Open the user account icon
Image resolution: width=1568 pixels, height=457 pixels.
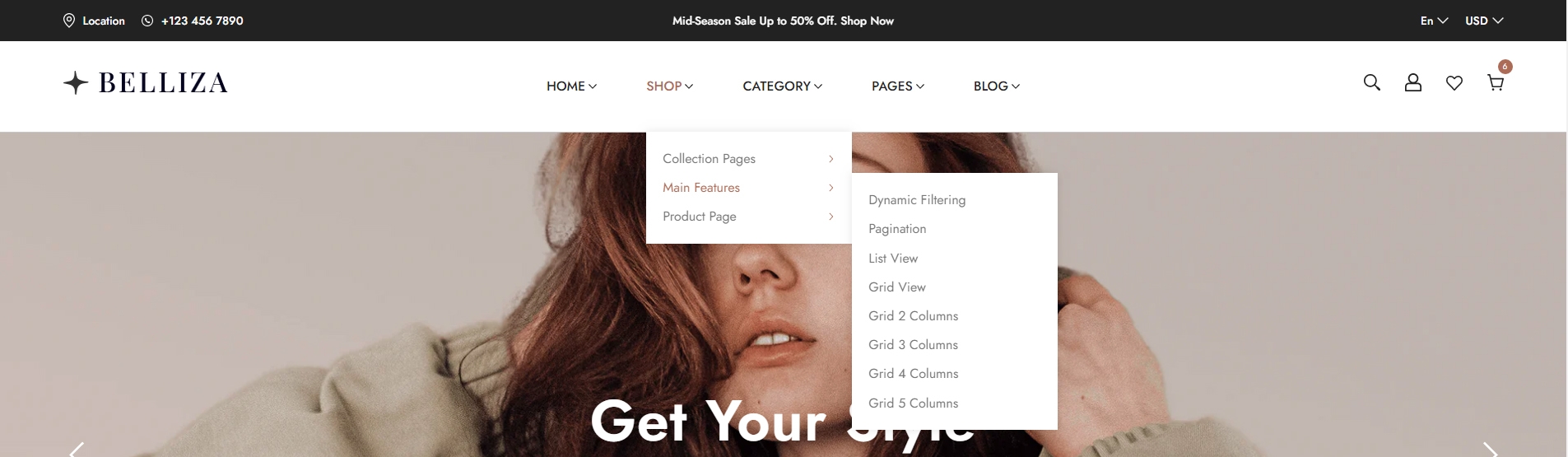(1412, 82)
